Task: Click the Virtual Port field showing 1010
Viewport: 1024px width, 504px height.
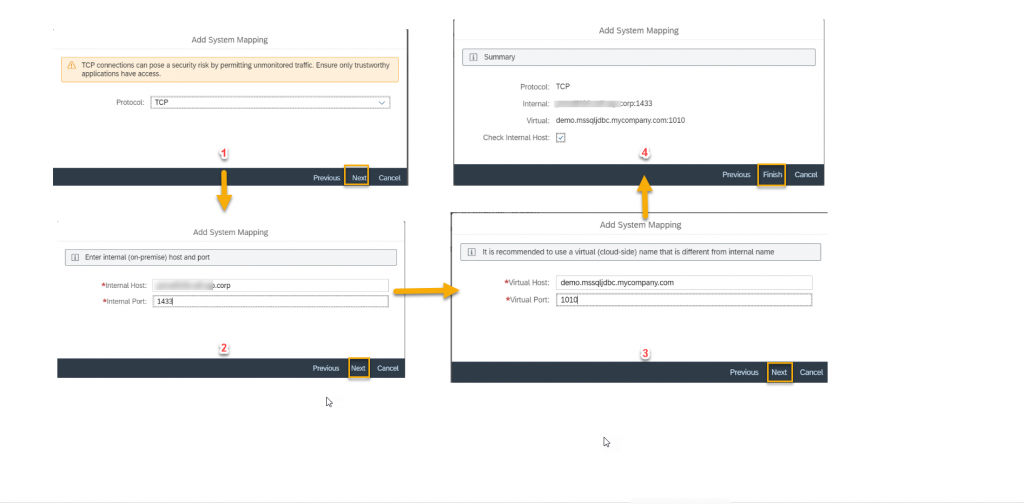Action: point(684,300)
